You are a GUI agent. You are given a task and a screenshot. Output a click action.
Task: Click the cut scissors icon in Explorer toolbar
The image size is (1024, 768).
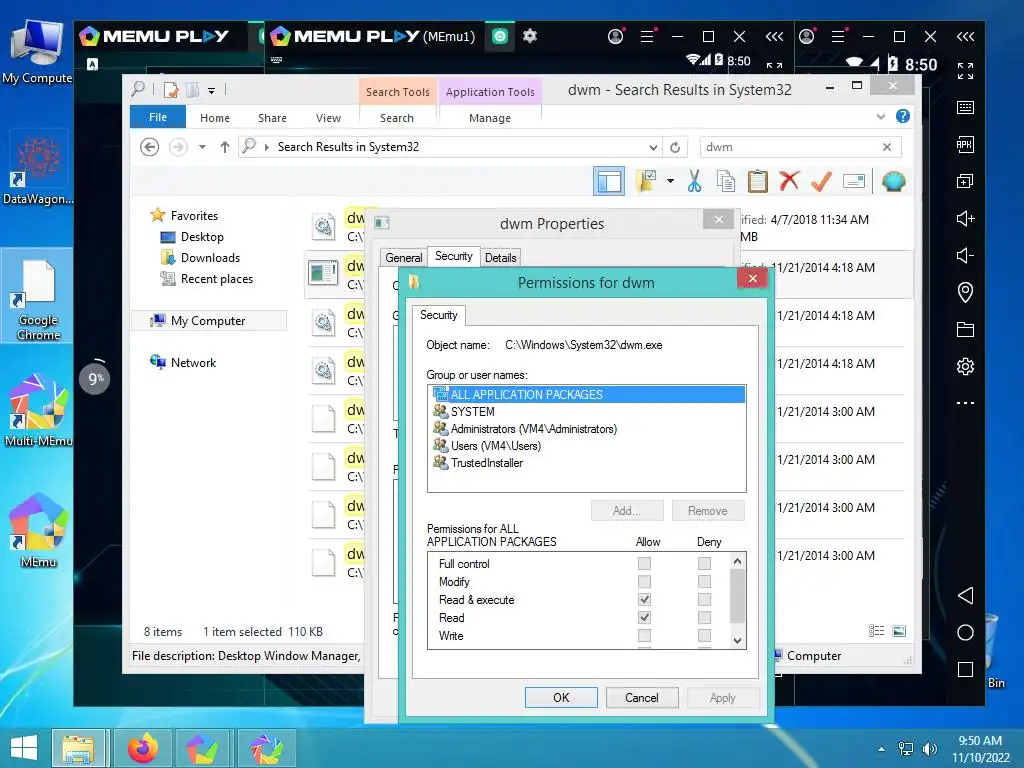click(694, 181)
